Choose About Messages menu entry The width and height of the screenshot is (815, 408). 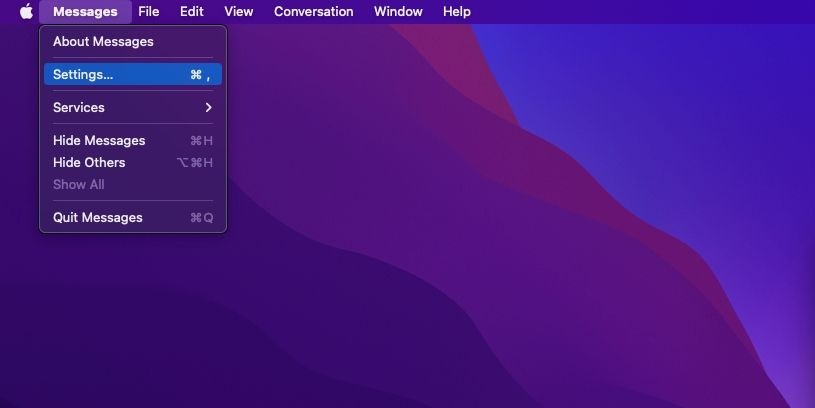[x=133, y=42]
